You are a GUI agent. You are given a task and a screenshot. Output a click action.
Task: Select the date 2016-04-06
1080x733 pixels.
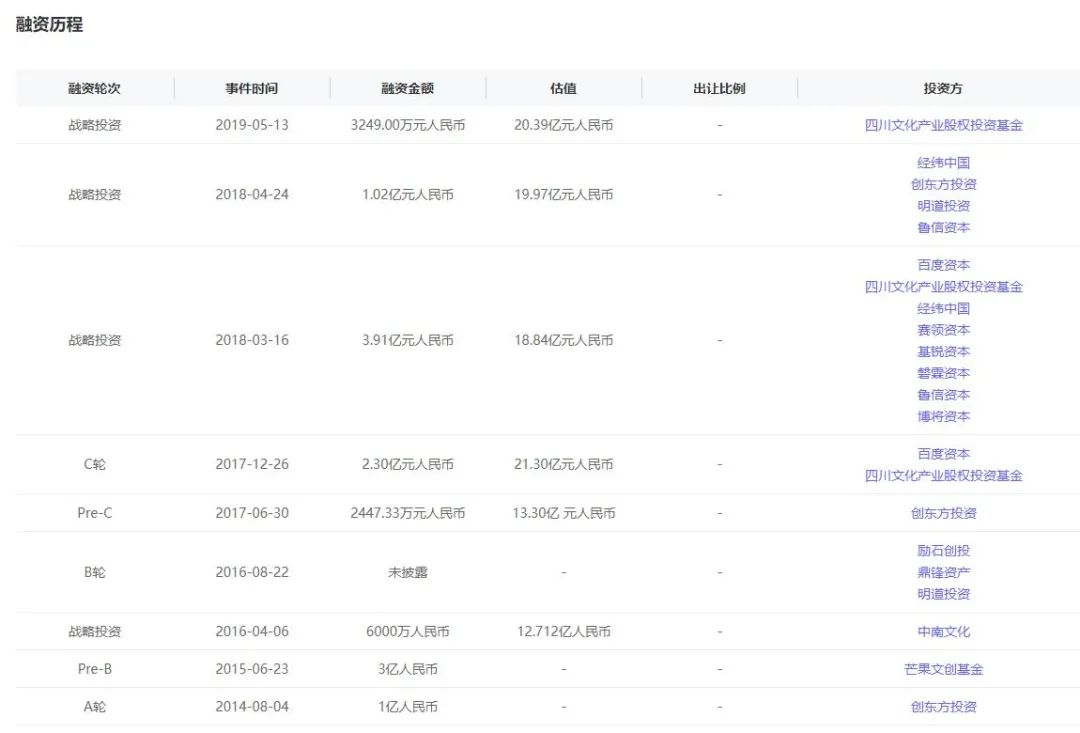[251, 631]
